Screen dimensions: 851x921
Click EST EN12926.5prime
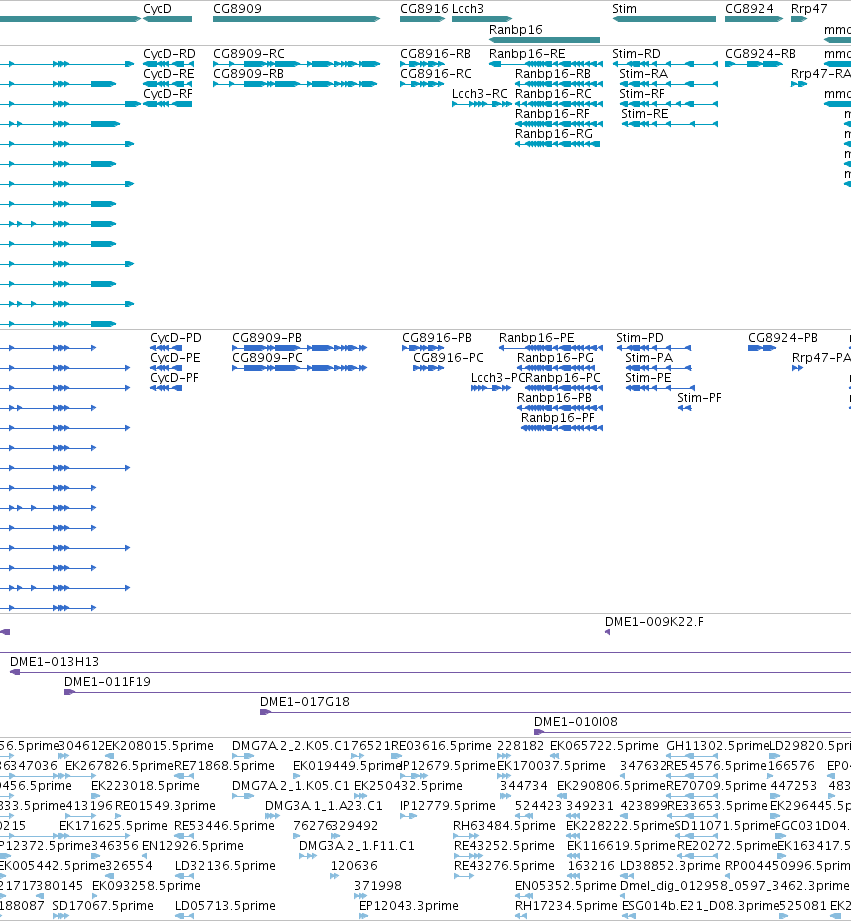tap(193, 846)
